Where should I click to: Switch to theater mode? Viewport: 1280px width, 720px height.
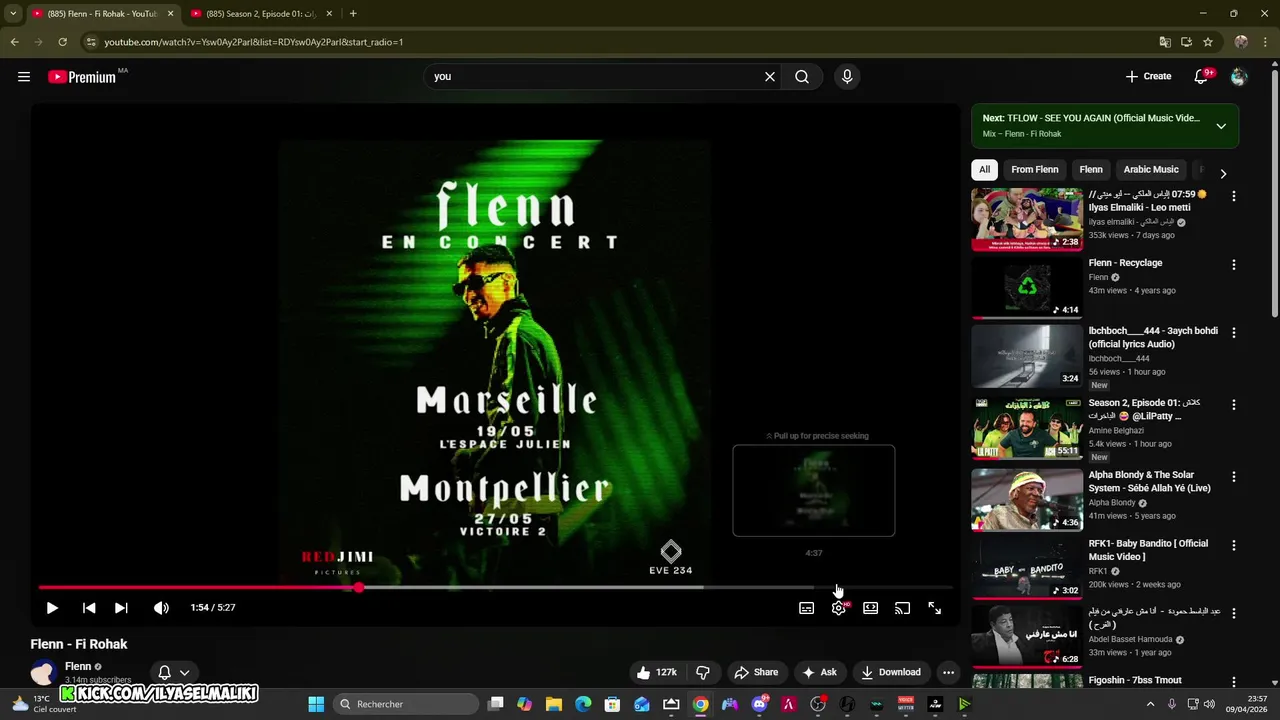[871, 608]
